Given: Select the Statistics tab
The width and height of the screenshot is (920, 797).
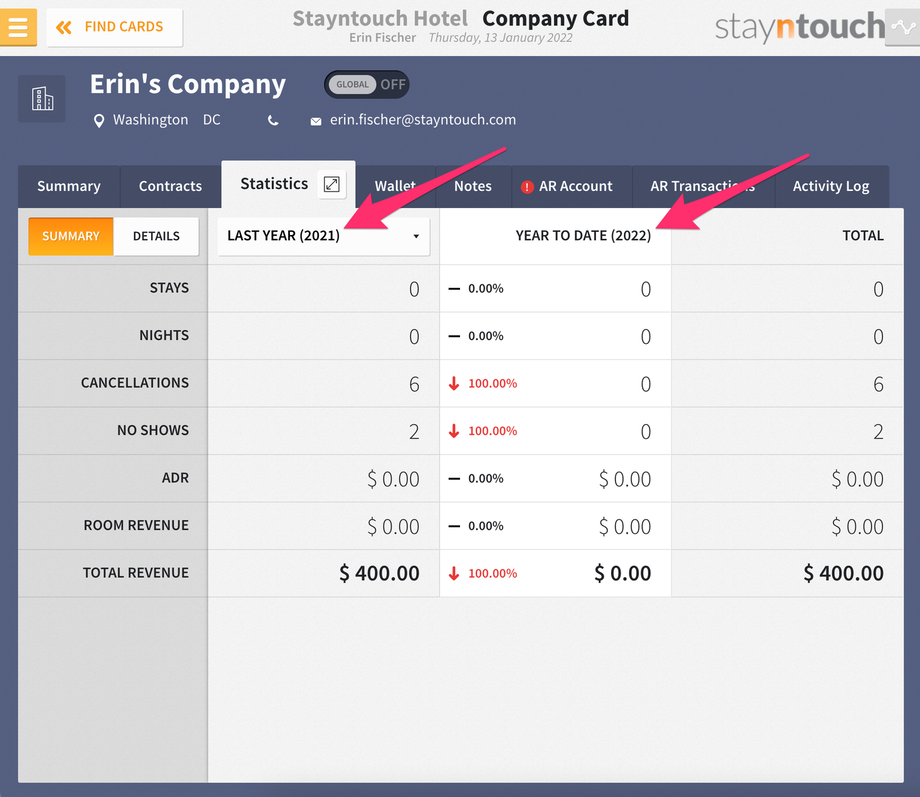Looking at the screenshot, I should (x=274, y=184).
